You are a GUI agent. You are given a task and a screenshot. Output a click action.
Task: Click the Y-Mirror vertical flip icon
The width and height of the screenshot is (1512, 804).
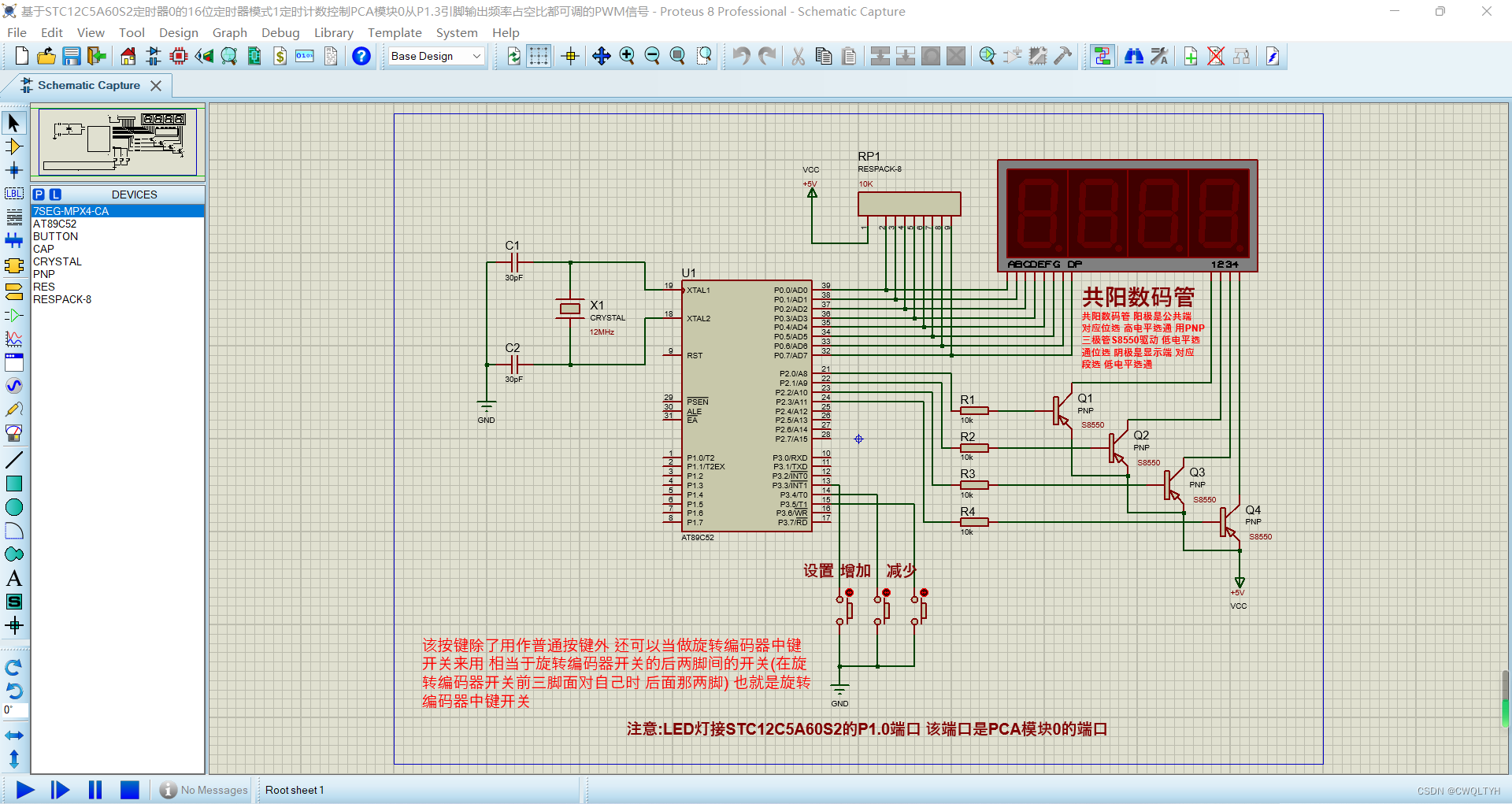coord(14,759)
